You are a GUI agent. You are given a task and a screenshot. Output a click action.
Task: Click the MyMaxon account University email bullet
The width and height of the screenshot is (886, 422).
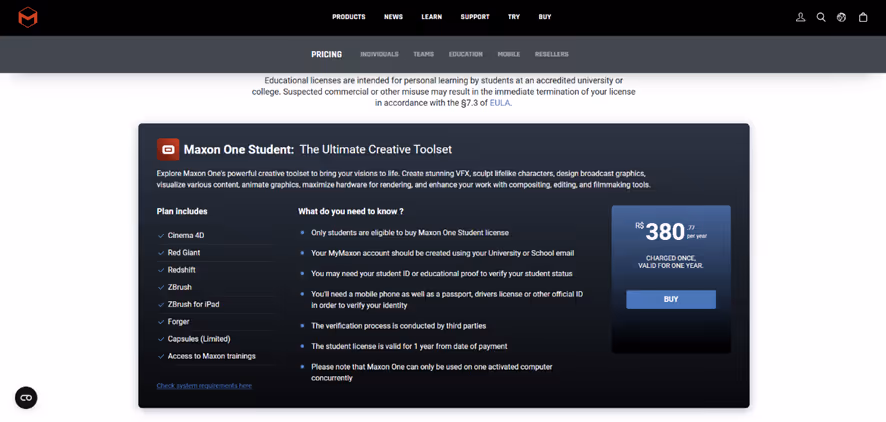442,253
